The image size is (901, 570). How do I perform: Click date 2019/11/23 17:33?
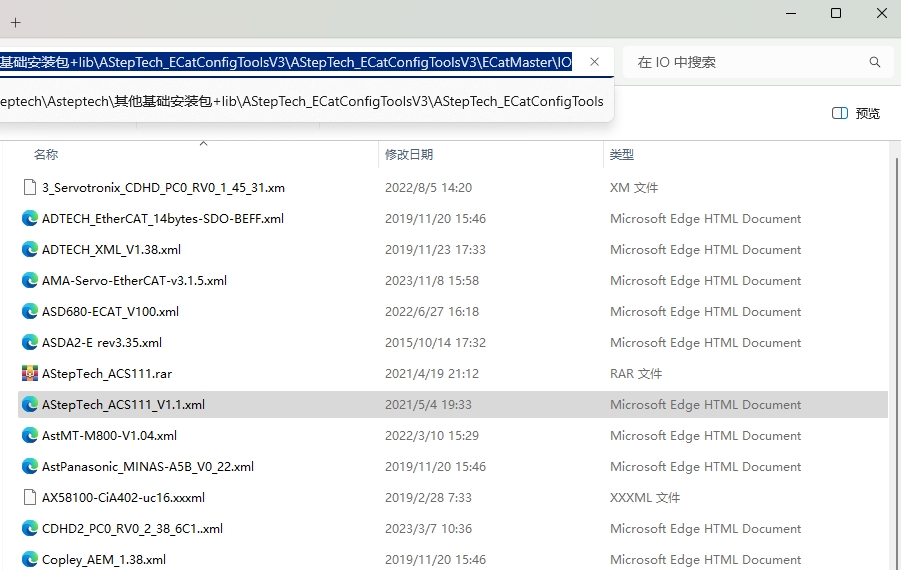[x=436, y=250]
